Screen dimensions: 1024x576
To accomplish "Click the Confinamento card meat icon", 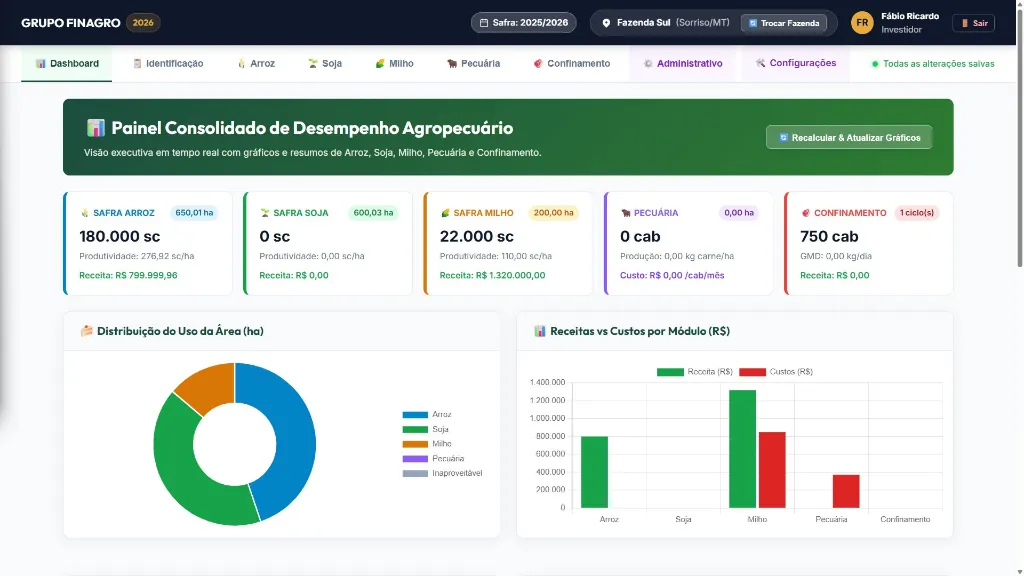I will 806,213.
